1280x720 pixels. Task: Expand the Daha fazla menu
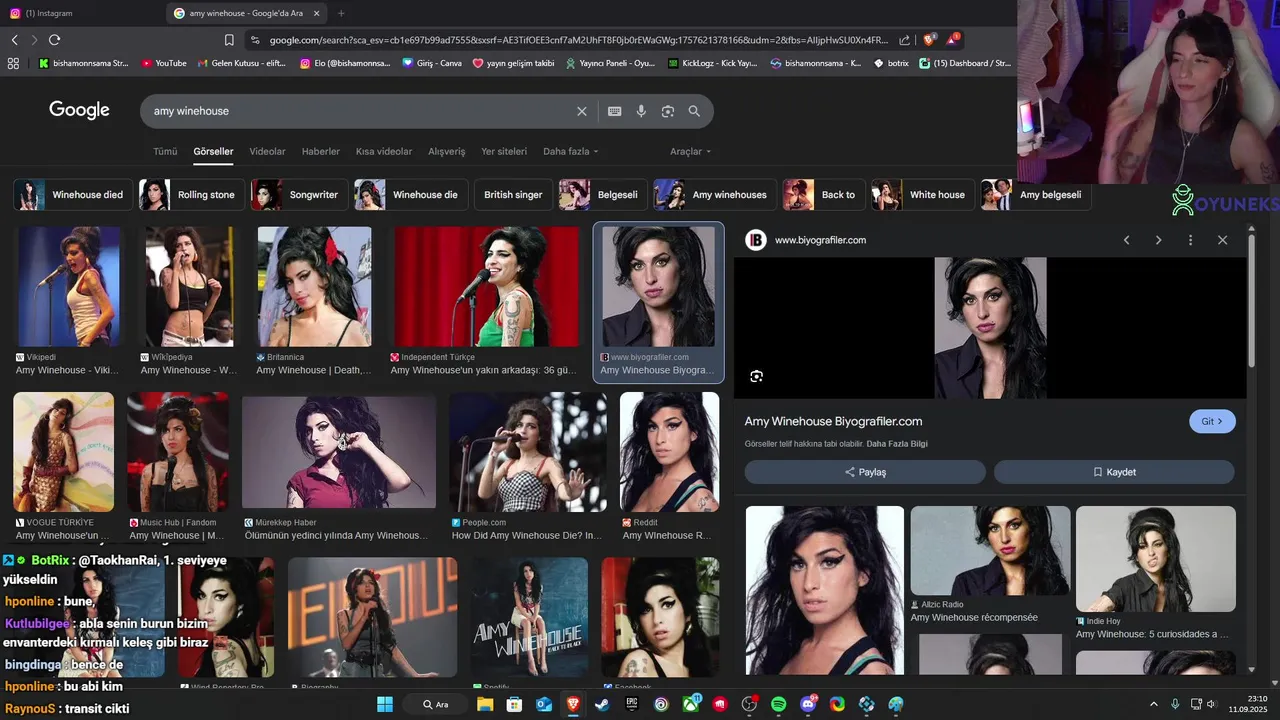(570, 151)
